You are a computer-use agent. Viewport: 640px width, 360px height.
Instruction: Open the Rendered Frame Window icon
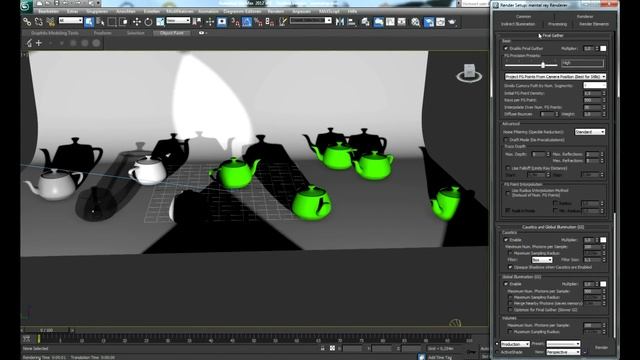pyautogui.click(x=440, y=22)
